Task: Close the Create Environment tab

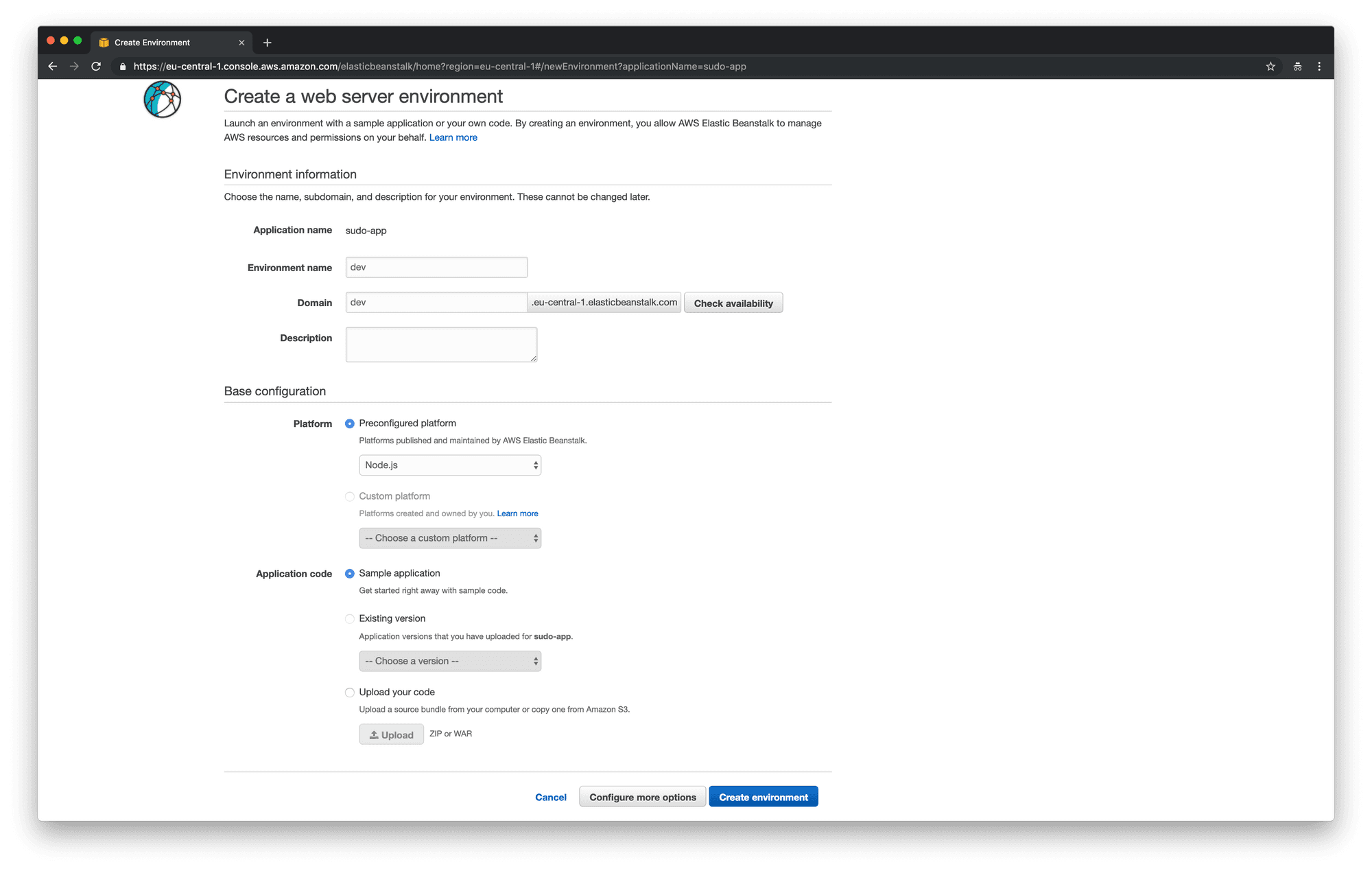Action: 241,43
